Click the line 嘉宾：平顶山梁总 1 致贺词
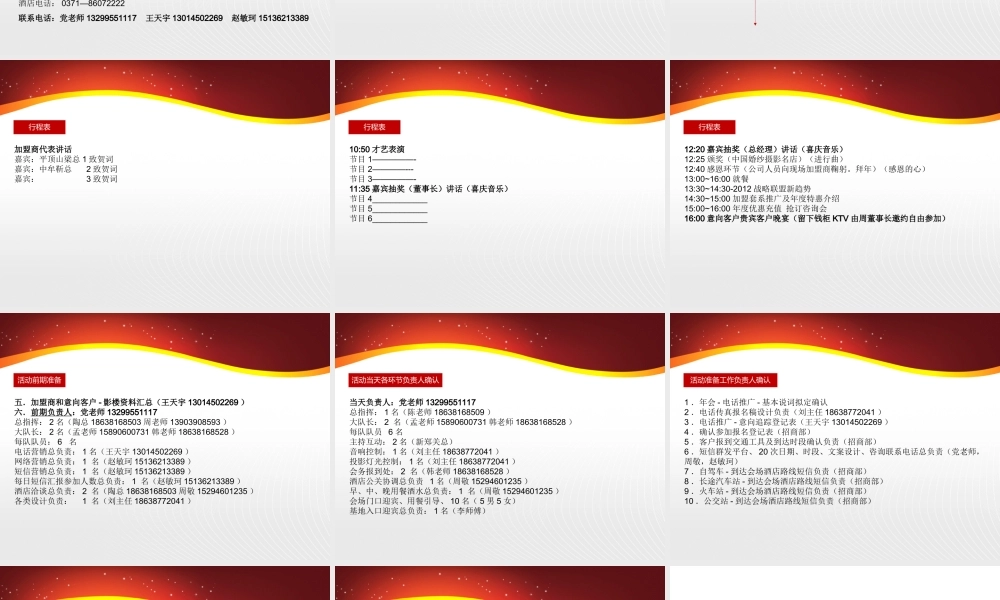The height and width of the screenshot is (600, 1000). click(64, 159)
